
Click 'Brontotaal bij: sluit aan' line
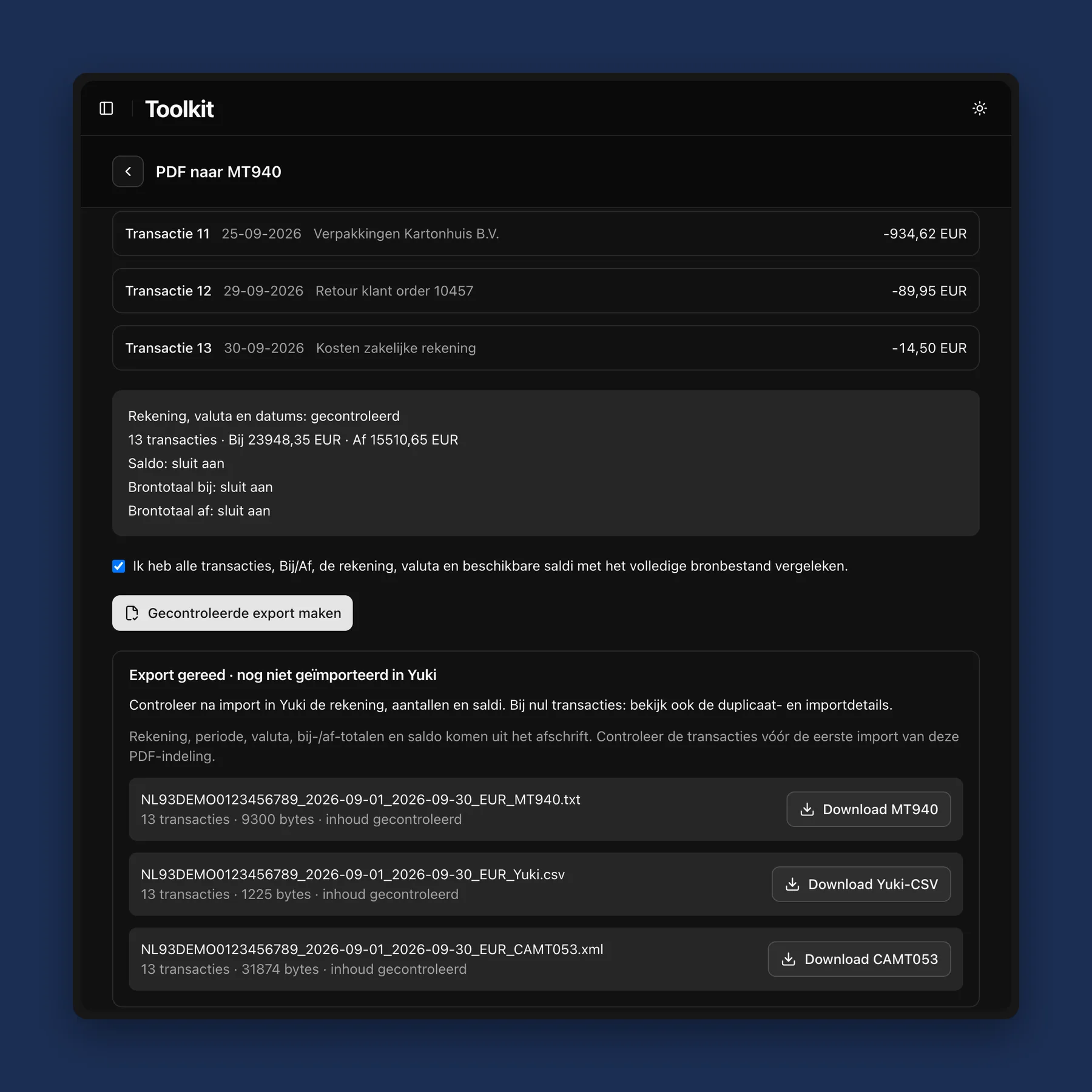(x=200, y=487)
